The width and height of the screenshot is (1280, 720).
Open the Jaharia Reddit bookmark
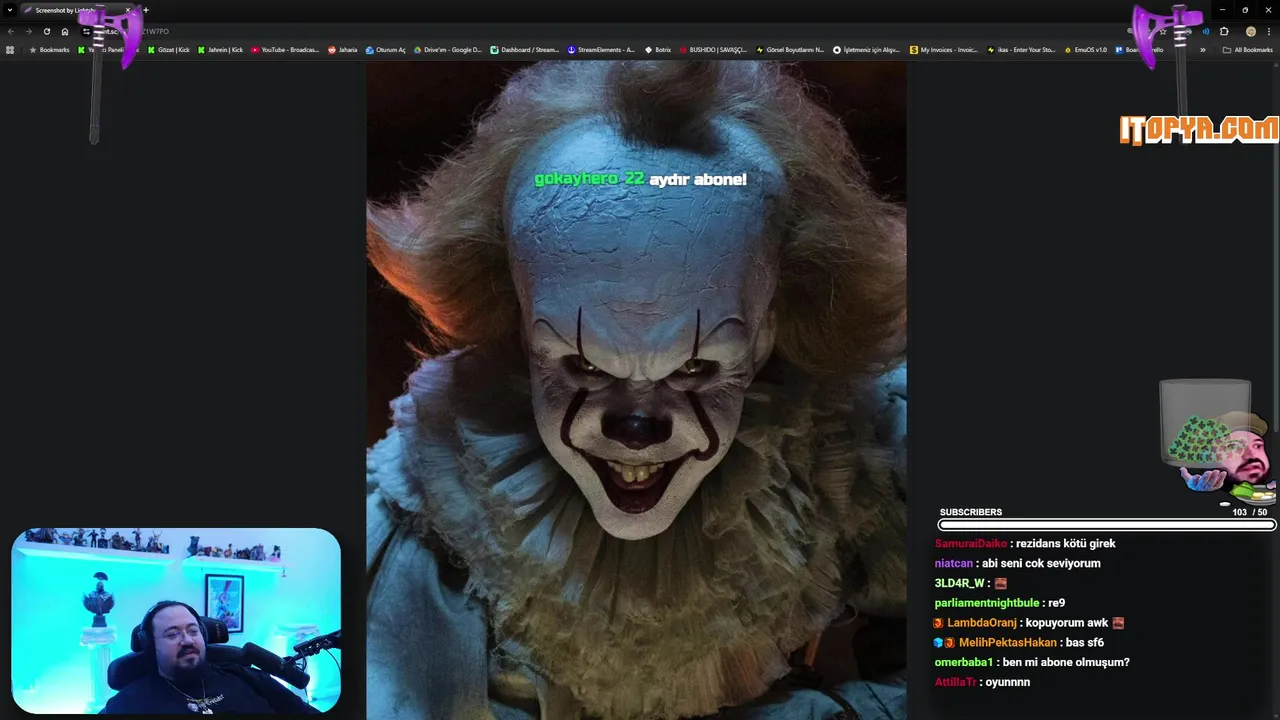pos(342,50)
